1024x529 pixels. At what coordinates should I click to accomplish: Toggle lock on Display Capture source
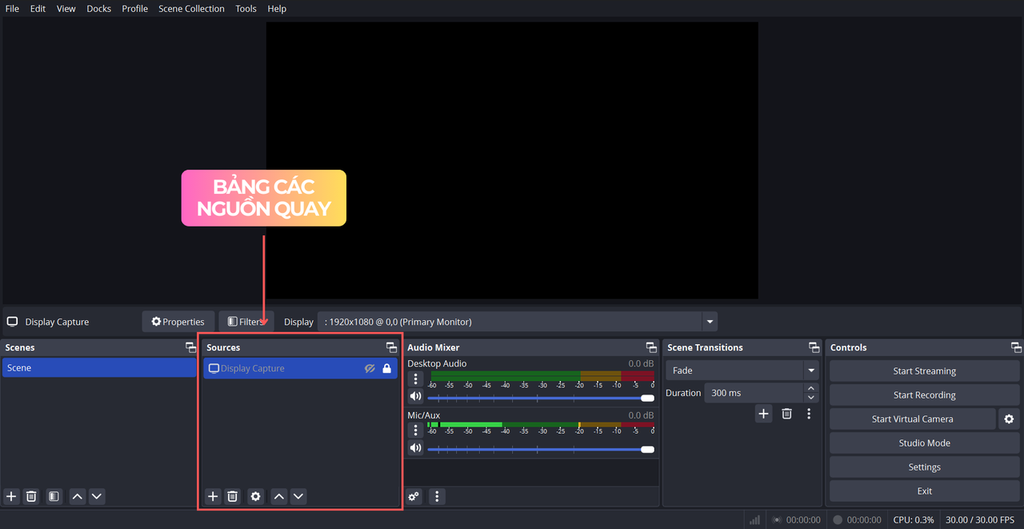[x=387, y=369]
